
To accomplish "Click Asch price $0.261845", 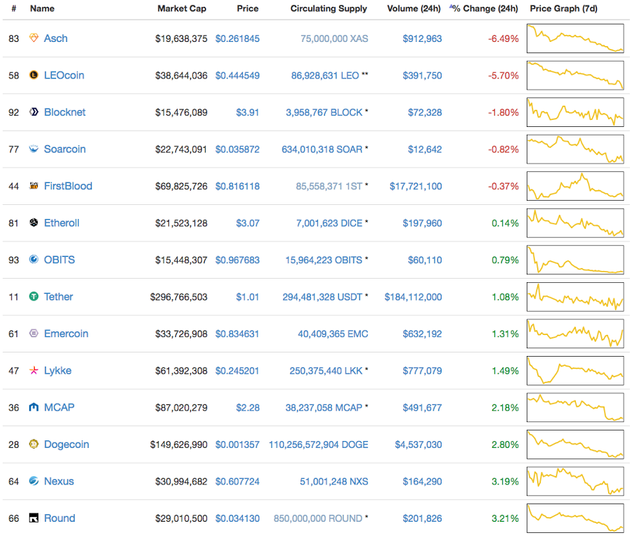I will tap(238, 39).
